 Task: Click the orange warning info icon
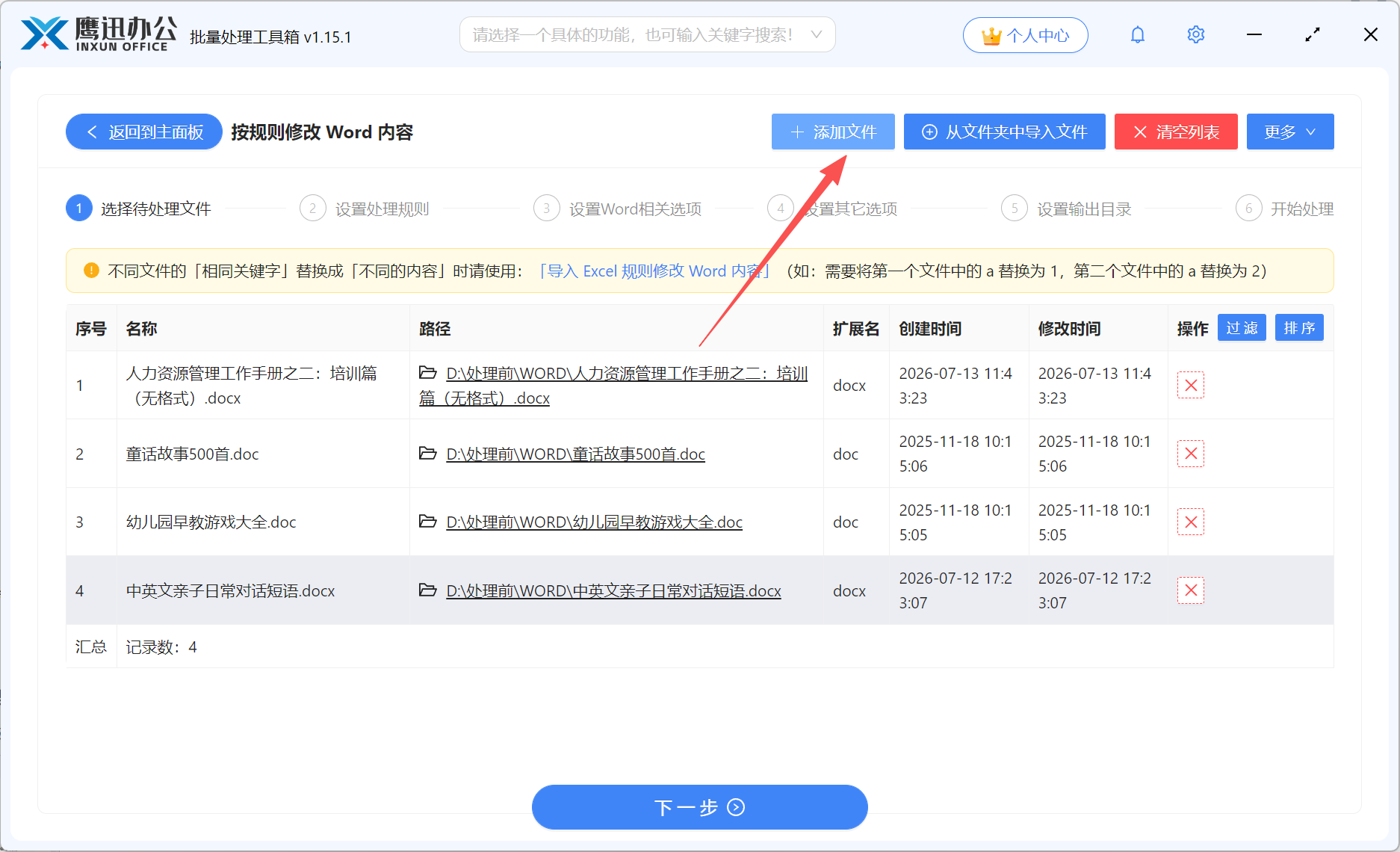(x=91, y=271)
